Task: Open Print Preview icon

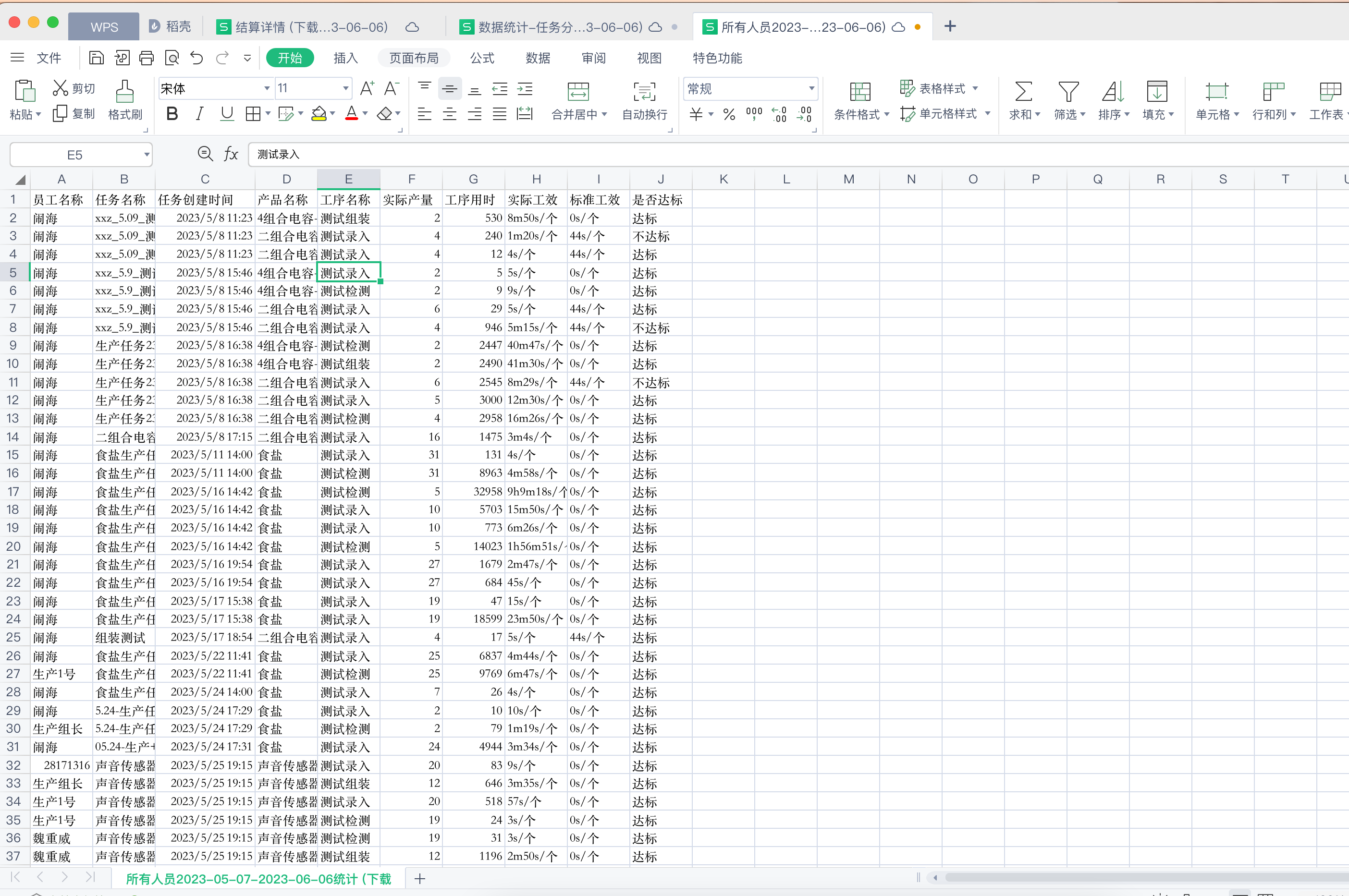Action: (x=172, y=58)
